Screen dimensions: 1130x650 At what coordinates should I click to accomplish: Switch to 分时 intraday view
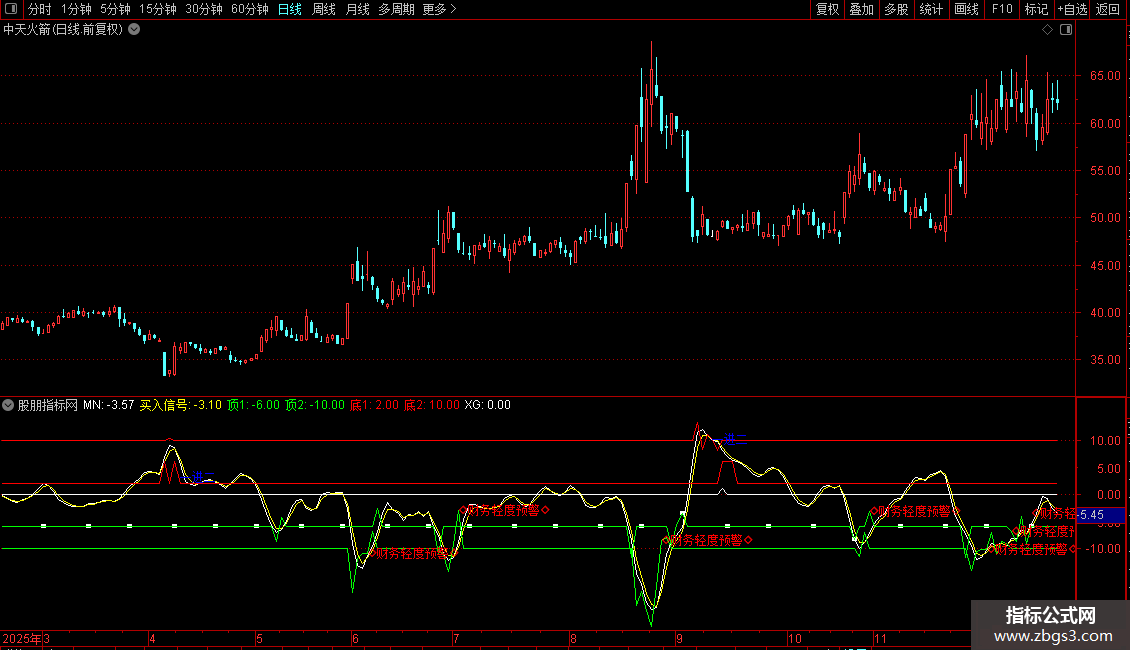pos(40,9)
